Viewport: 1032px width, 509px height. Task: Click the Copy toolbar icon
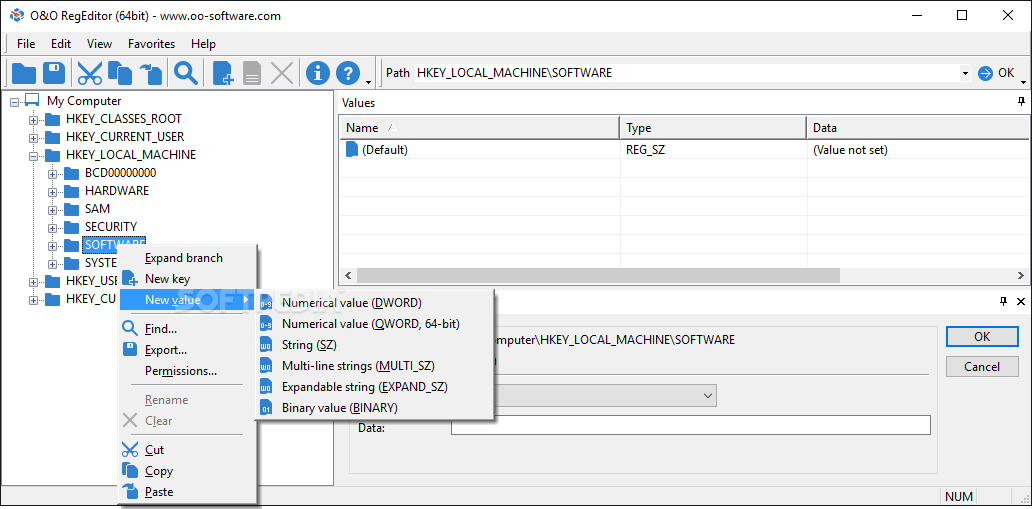click(120, 73)
